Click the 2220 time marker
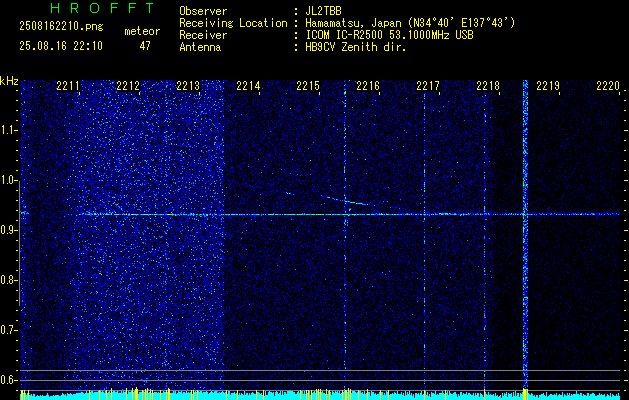629x400 pixels. [x=608, y=85]
